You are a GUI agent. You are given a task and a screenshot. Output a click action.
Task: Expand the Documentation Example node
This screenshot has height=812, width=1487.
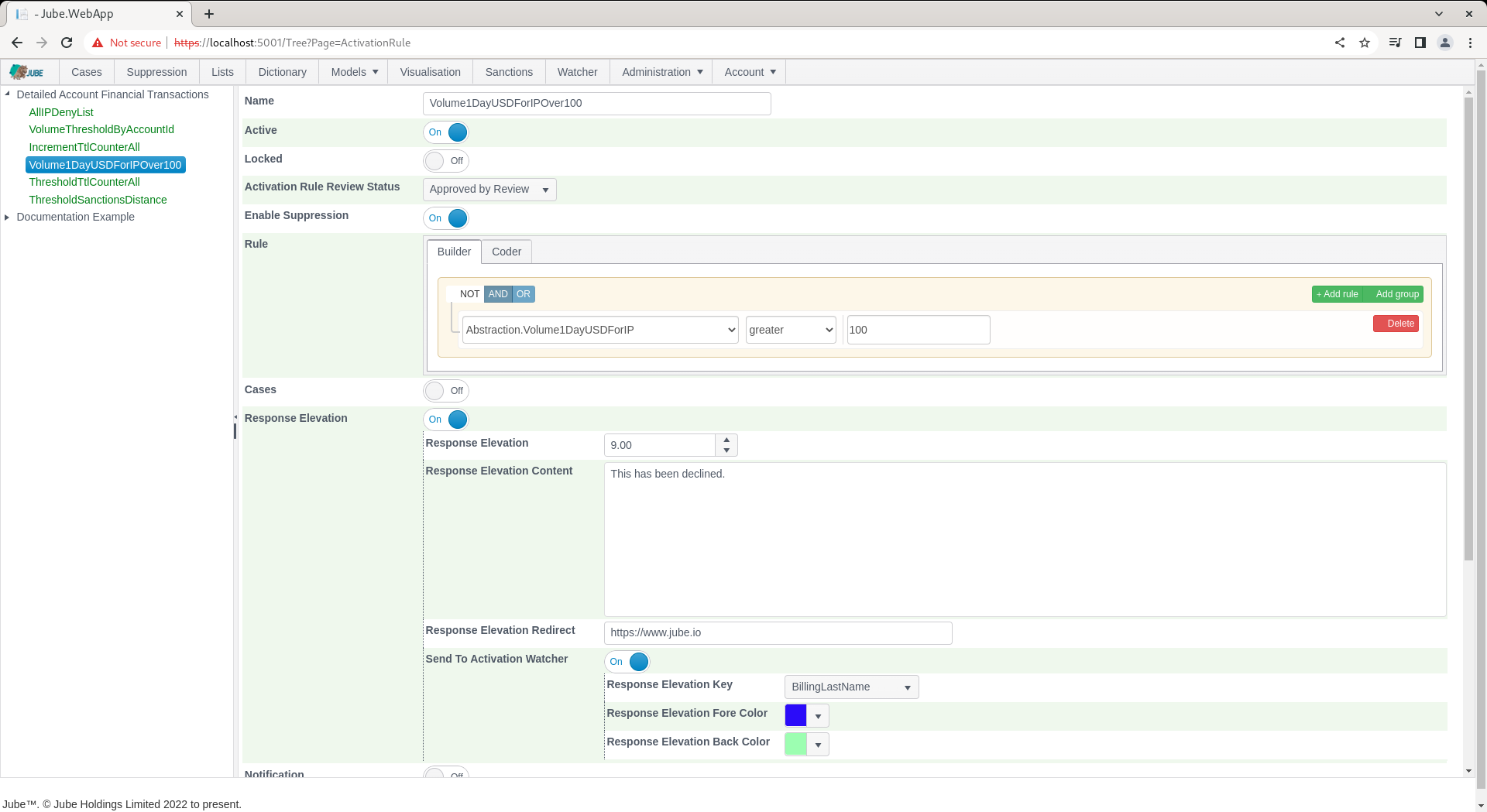click(x=8, y=218)
